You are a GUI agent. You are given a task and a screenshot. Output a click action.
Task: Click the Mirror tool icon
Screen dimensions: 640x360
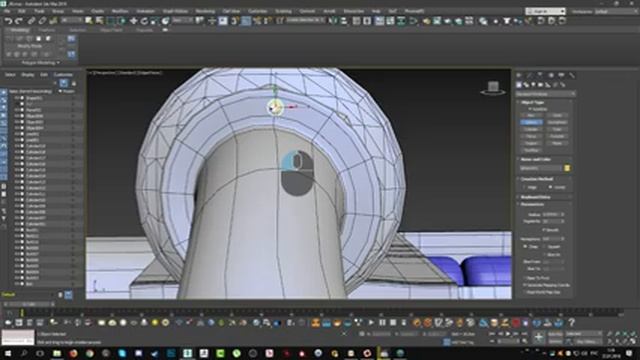tap(333, 21)
